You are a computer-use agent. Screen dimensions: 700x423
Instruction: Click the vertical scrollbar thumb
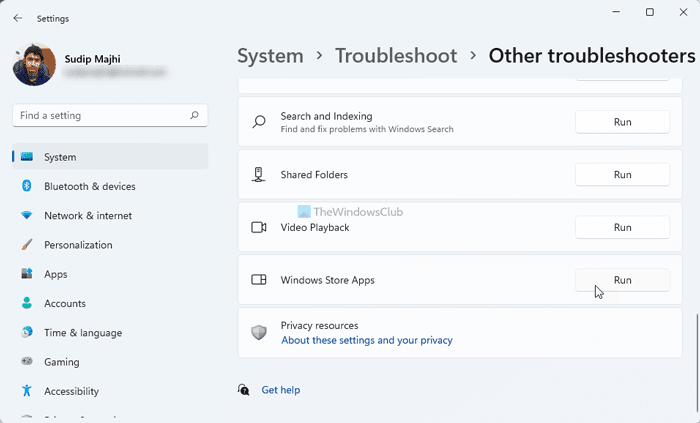(x=696, y=362)
